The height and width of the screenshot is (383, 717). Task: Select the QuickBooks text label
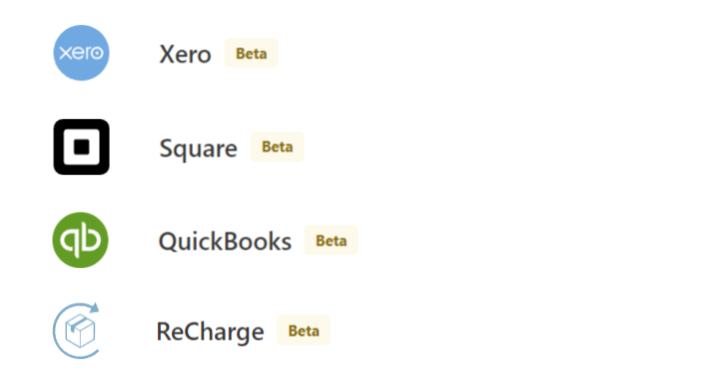(225, 241)
